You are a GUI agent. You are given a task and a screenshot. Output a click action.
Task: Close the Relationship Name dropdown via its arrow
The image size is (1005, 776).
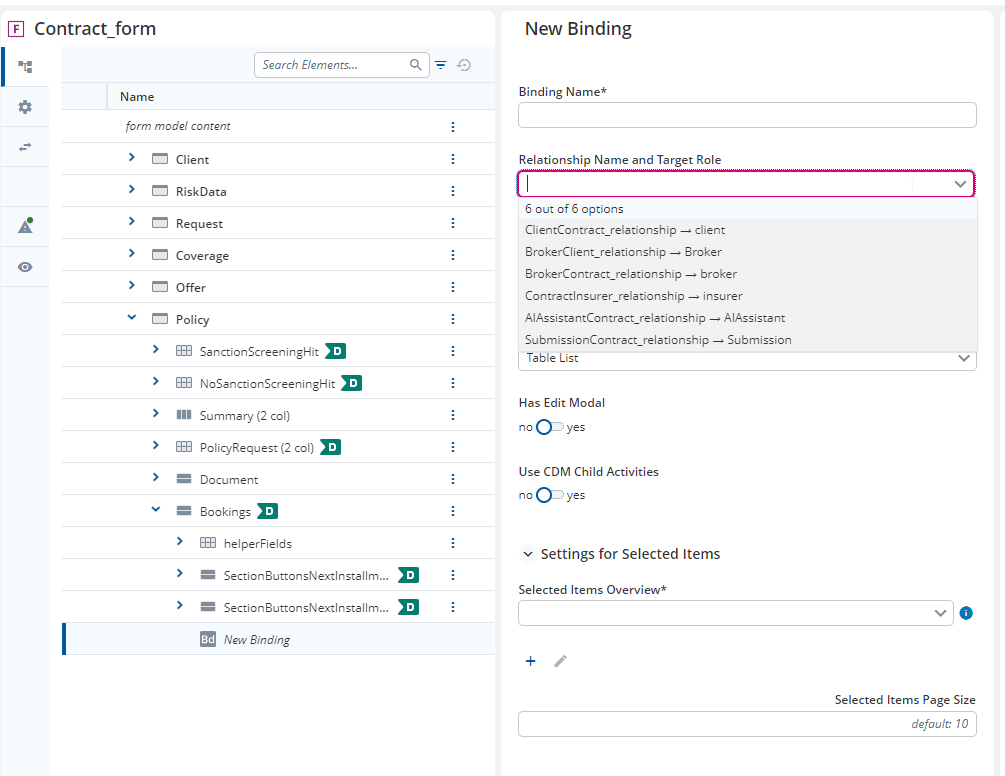coord(959,184)
